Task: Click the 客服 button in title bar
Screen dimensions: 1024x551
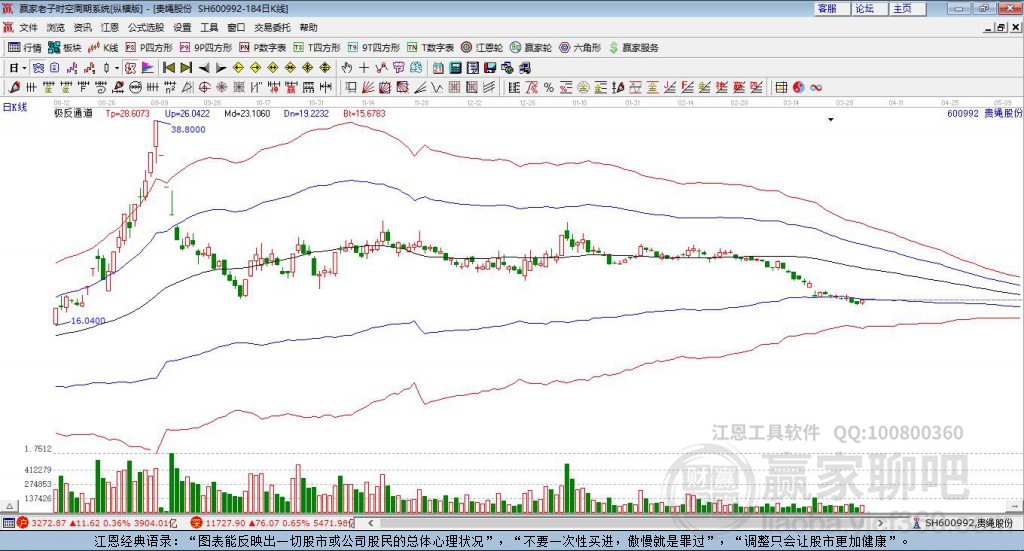Action: point(832,8)
